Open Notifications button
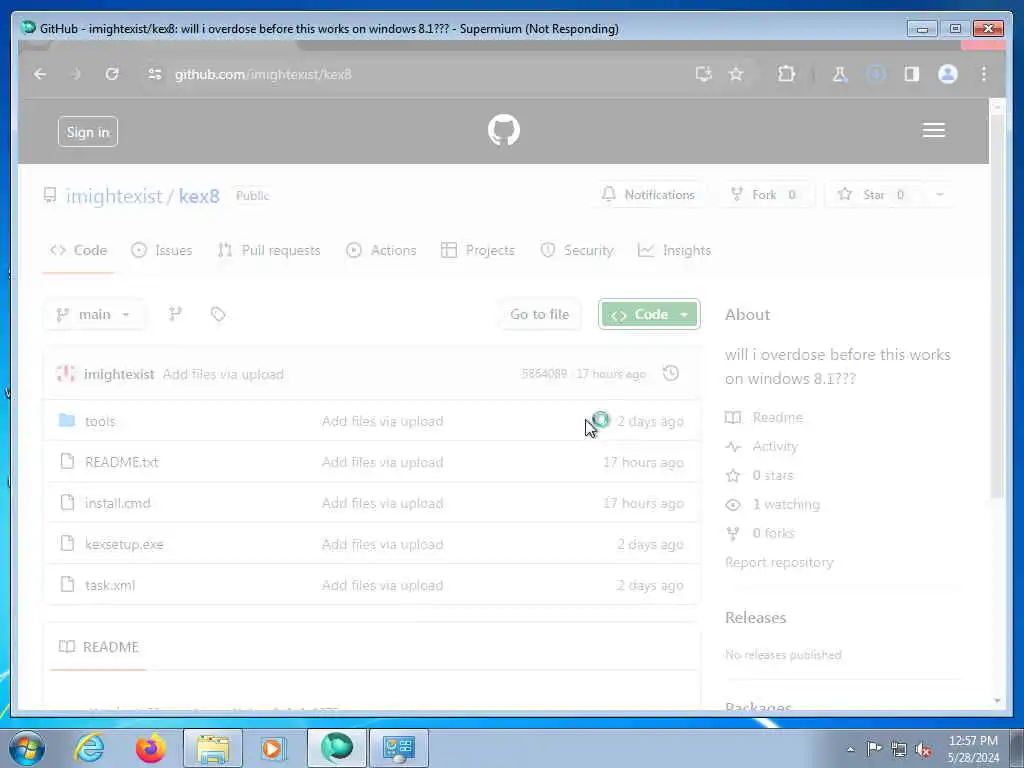This screenshot has width=1024, height=768. [x=648, y=195]
